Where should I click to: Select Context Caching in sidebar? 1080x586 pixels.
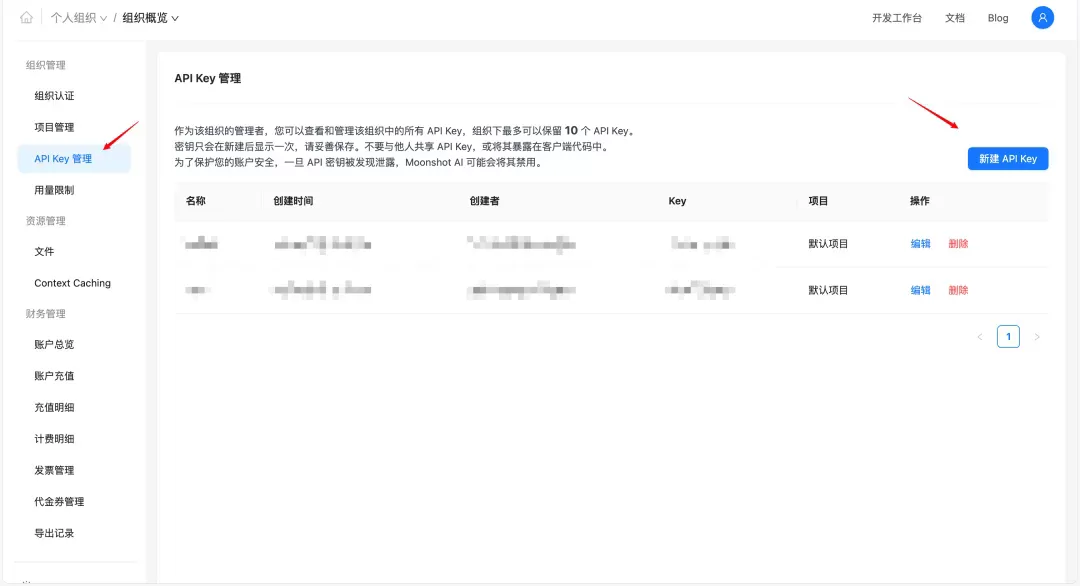pos(72,283)
